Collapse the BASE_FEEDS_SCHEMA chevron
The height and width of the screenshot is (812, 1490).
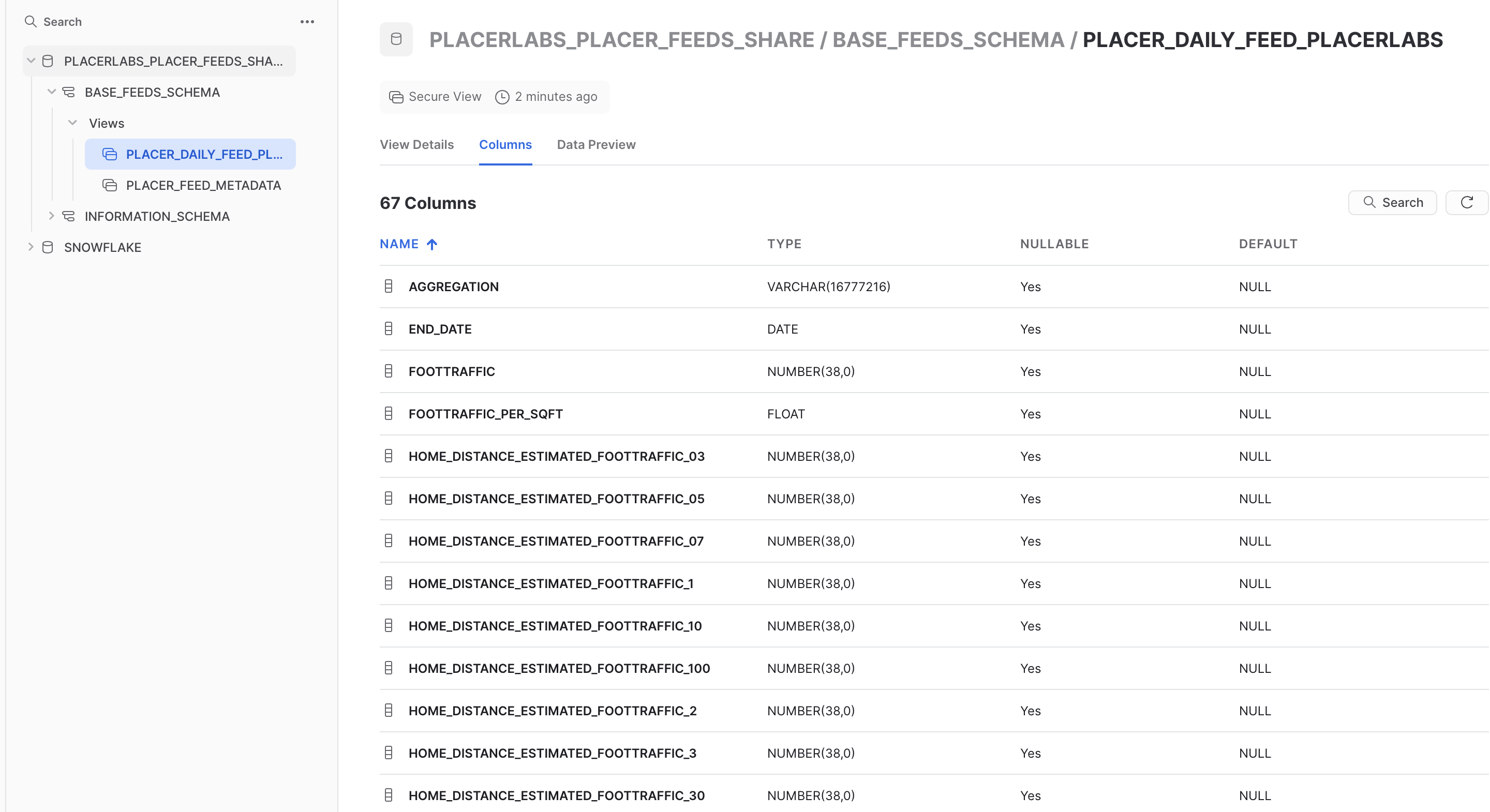[x=52, y=92]
